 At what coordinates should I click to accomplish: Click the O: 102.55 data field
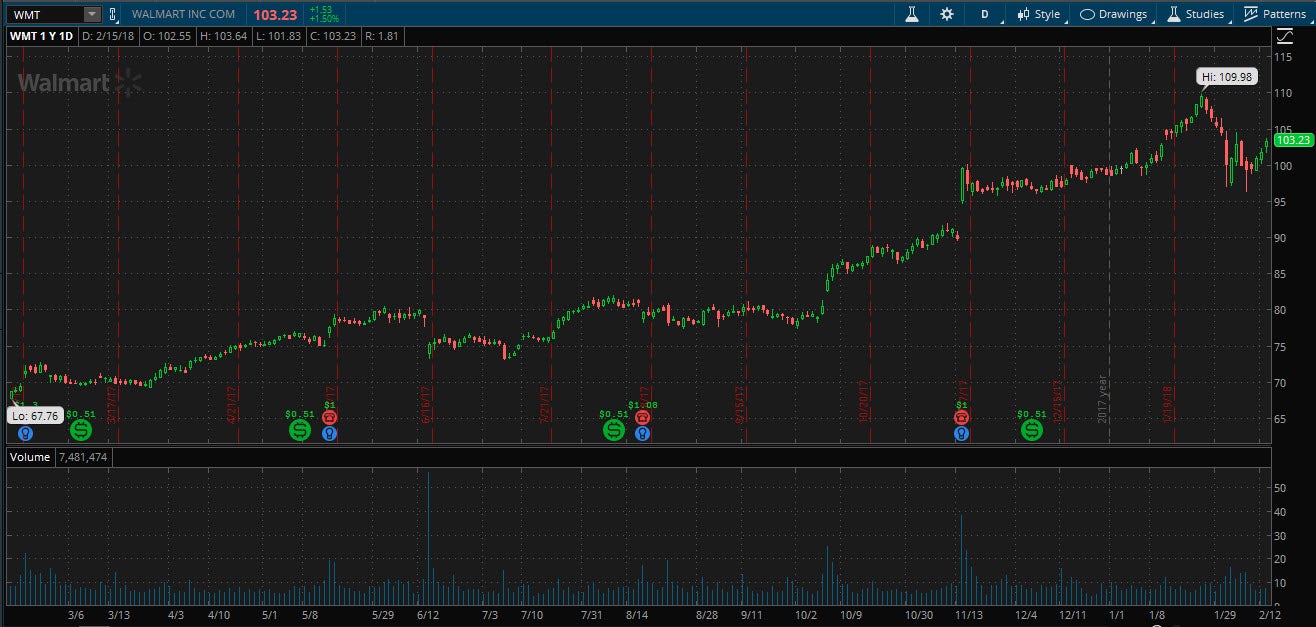(x=167, y=36)
